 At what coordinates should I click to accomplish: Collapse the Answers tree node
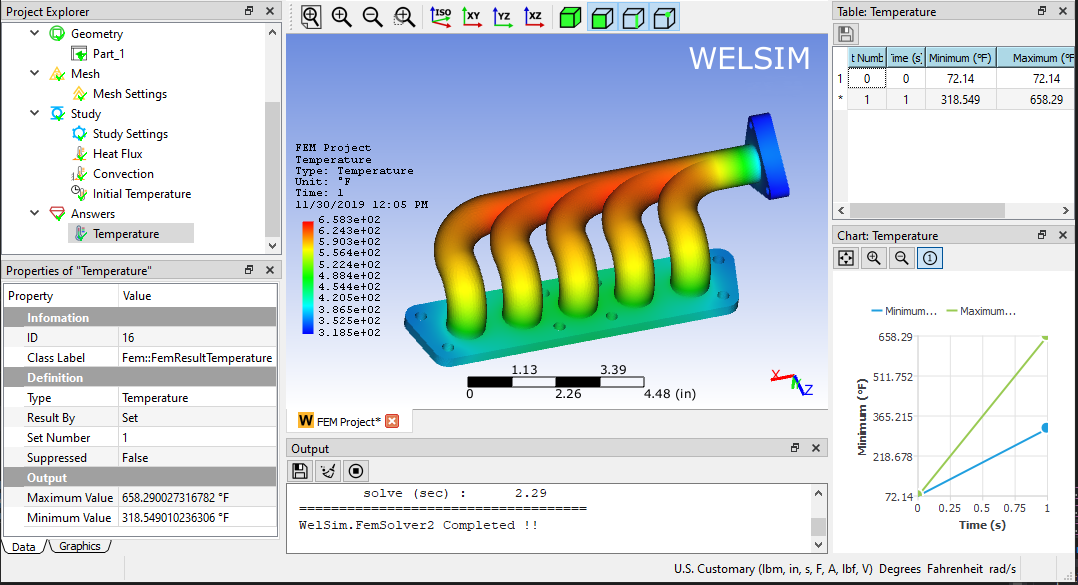pos(34,213)
